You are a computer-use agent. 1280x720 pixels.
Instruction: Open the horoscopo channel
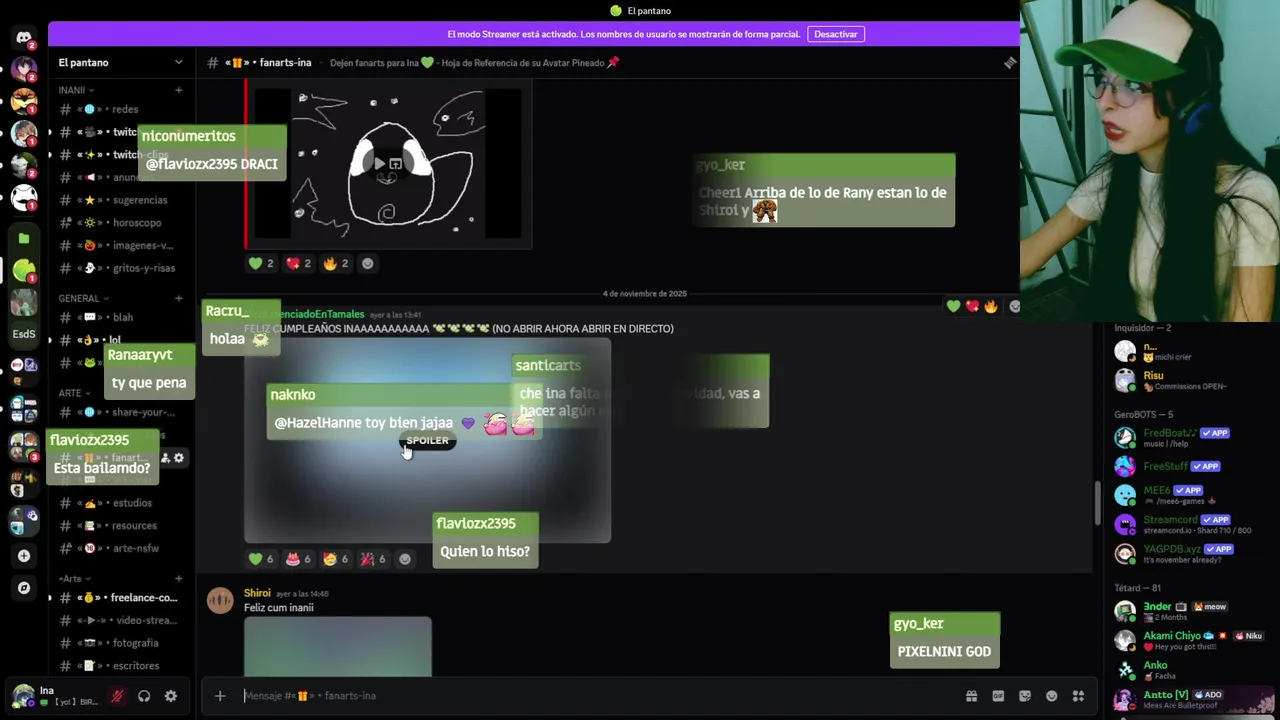pyautogui.click(x=120, y=223)
